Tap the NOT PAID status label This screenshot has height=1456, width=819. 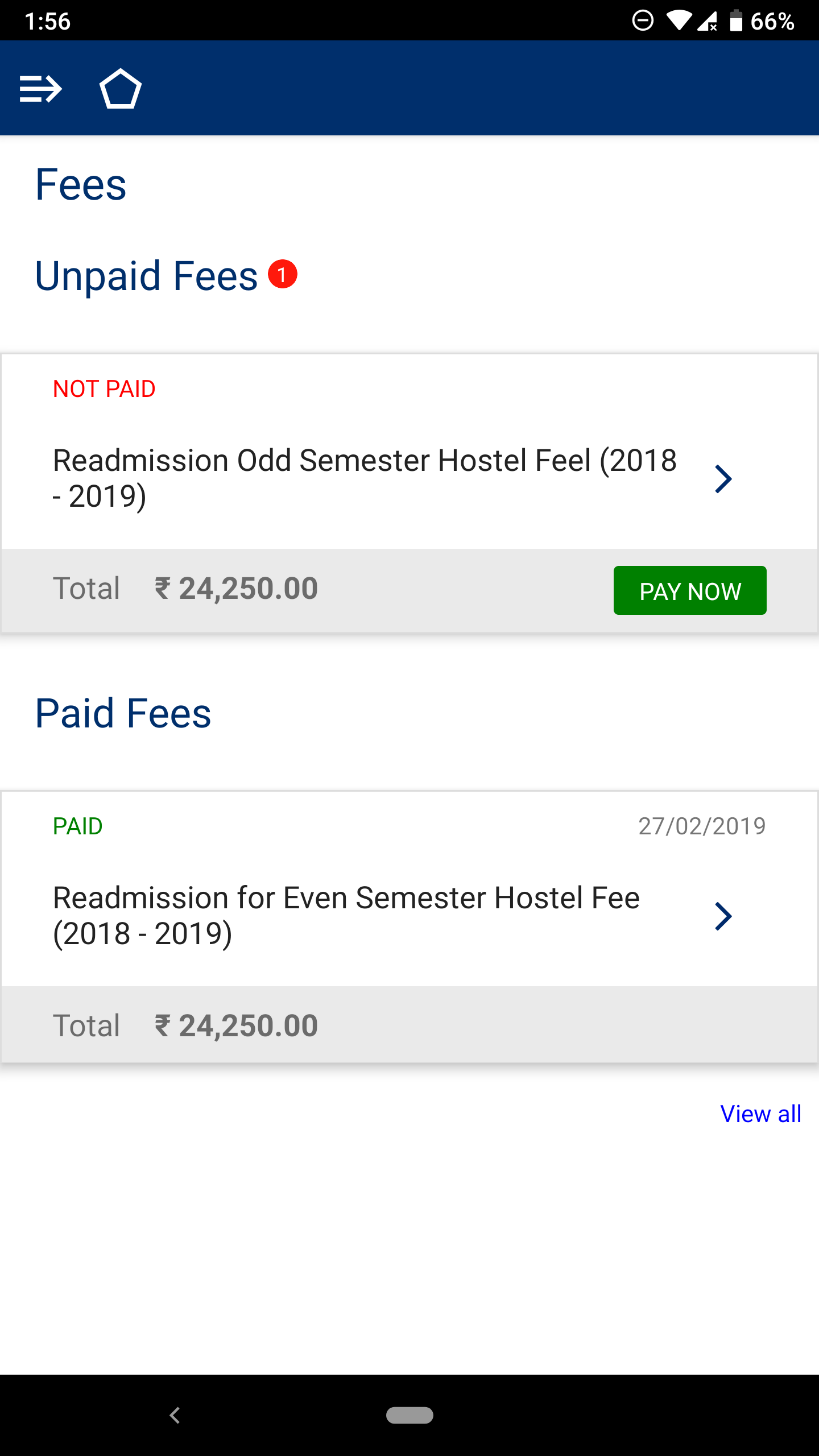(x=104, y=389)
